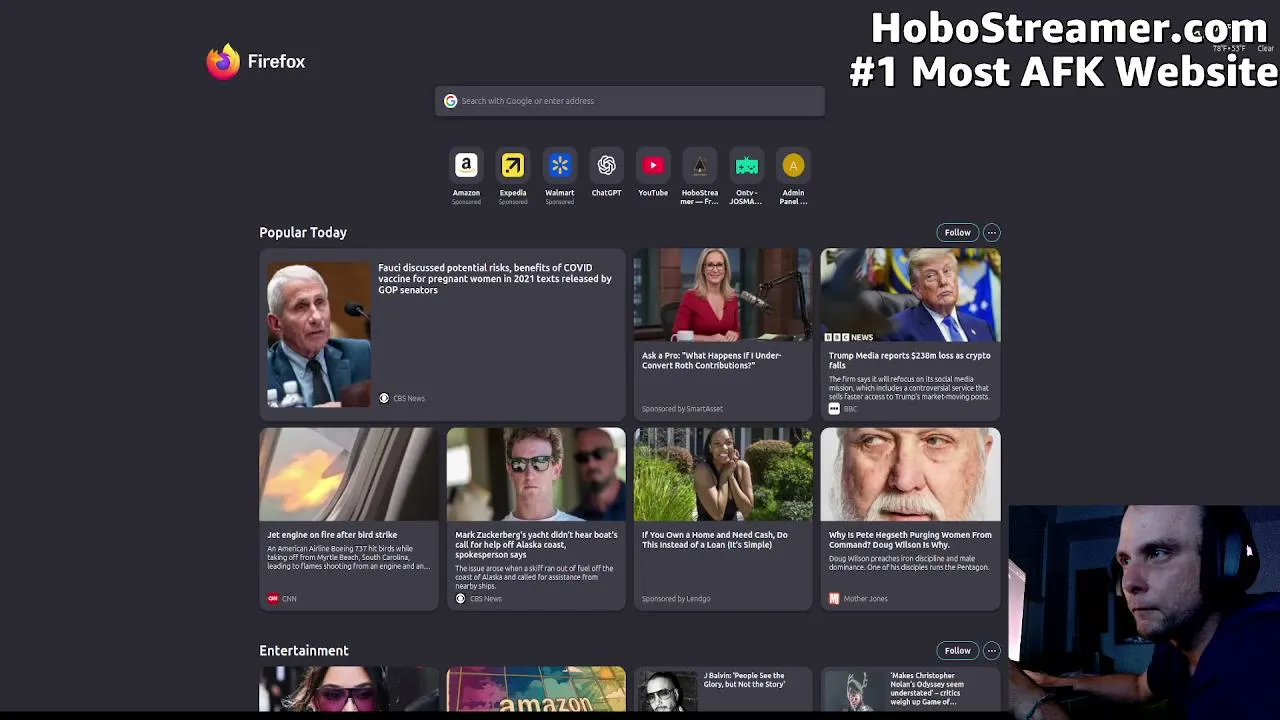Screen dimensions: 1280x720
Task: Click the Sponsored by Lendgo label
Action: 676,599
